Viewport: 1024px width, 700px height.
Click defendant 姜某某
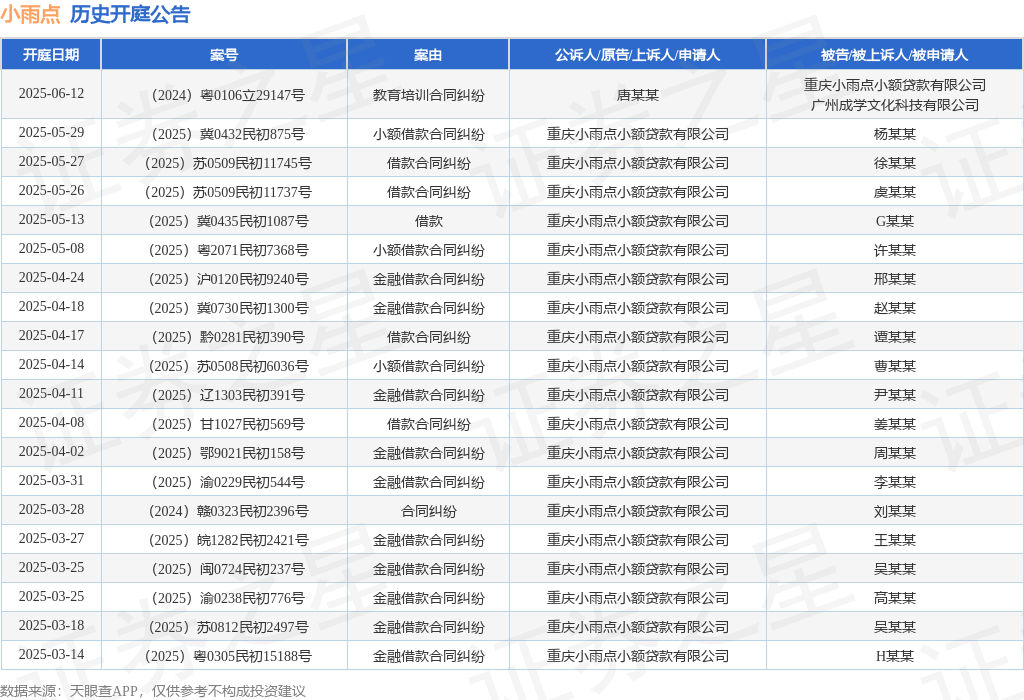tap(895, 424)
